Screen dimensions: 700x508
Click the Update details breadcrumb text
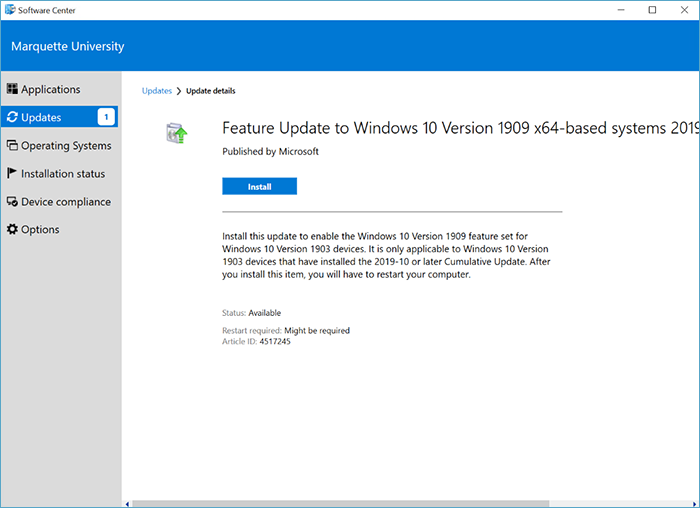pos(211,91)
